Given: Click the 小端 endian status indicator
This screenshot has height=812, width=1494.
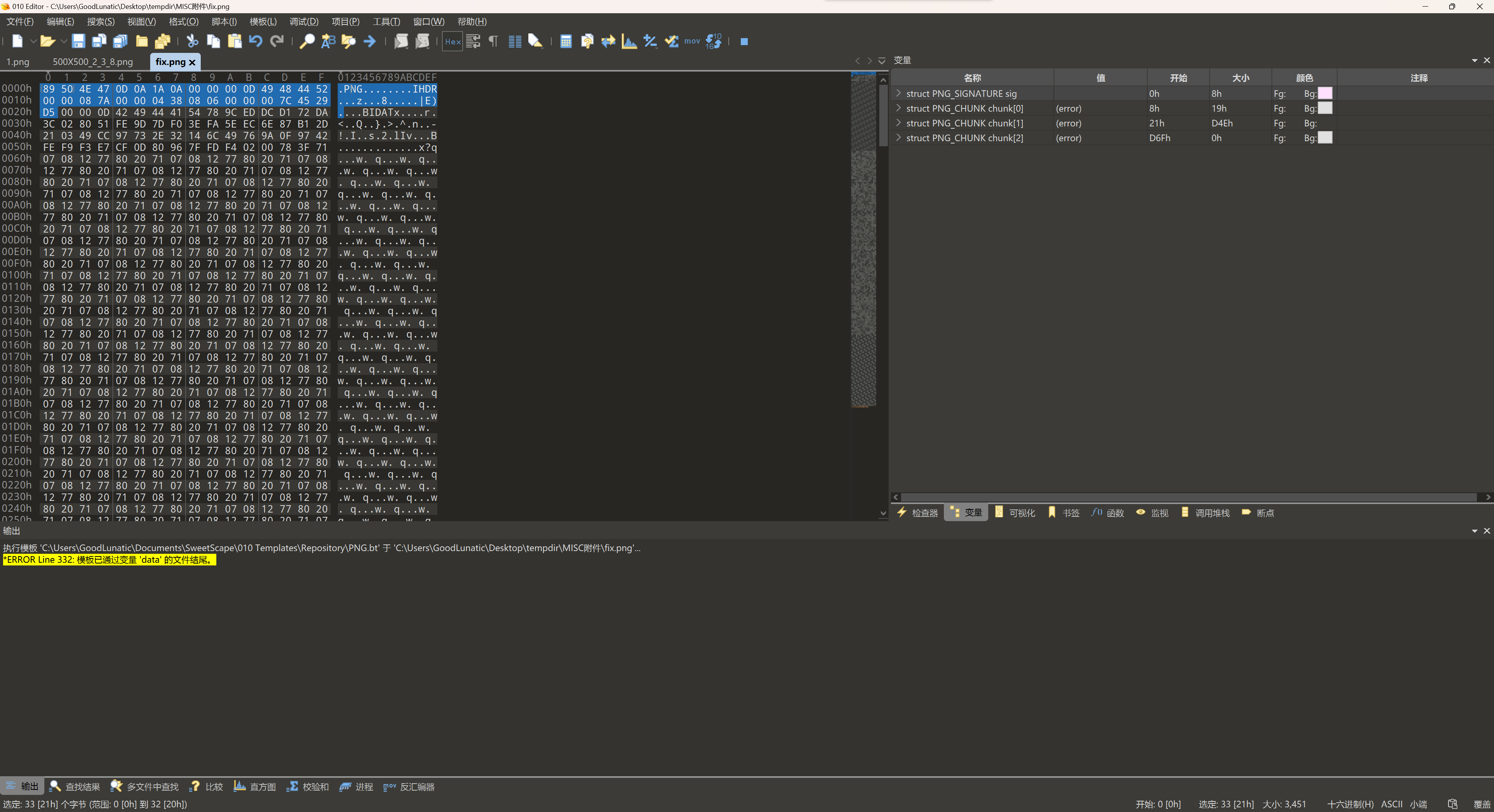Looking at the screenshot, I should 1419,805.
